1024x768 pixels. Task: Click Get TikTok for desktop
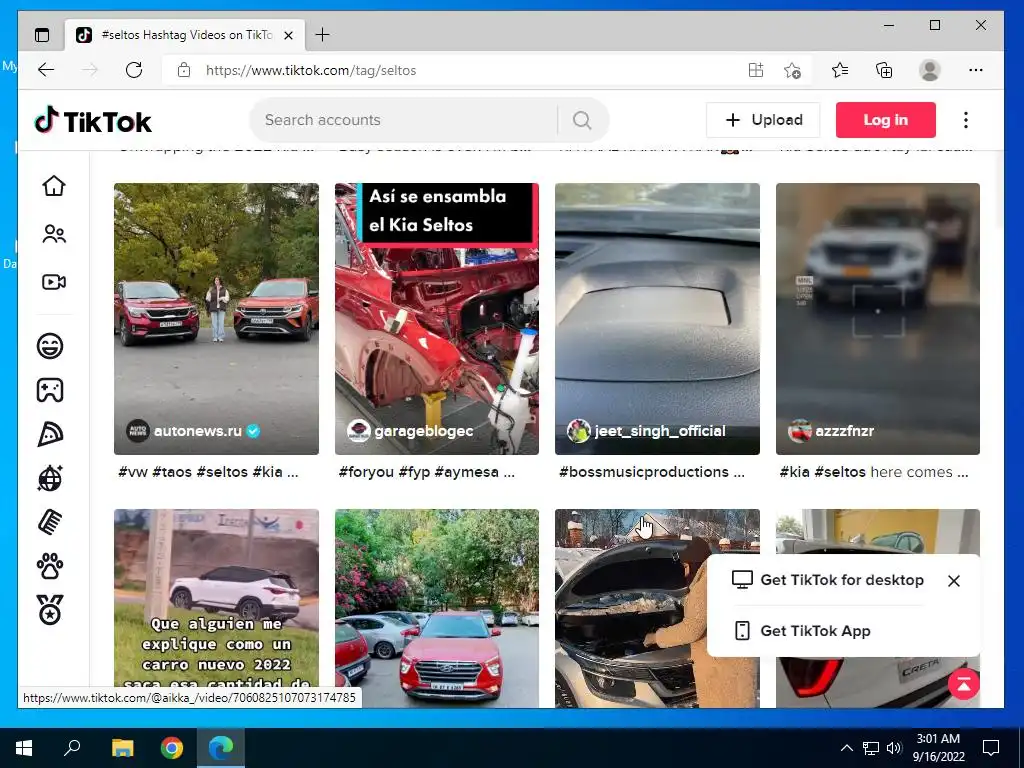click(827, 580)
